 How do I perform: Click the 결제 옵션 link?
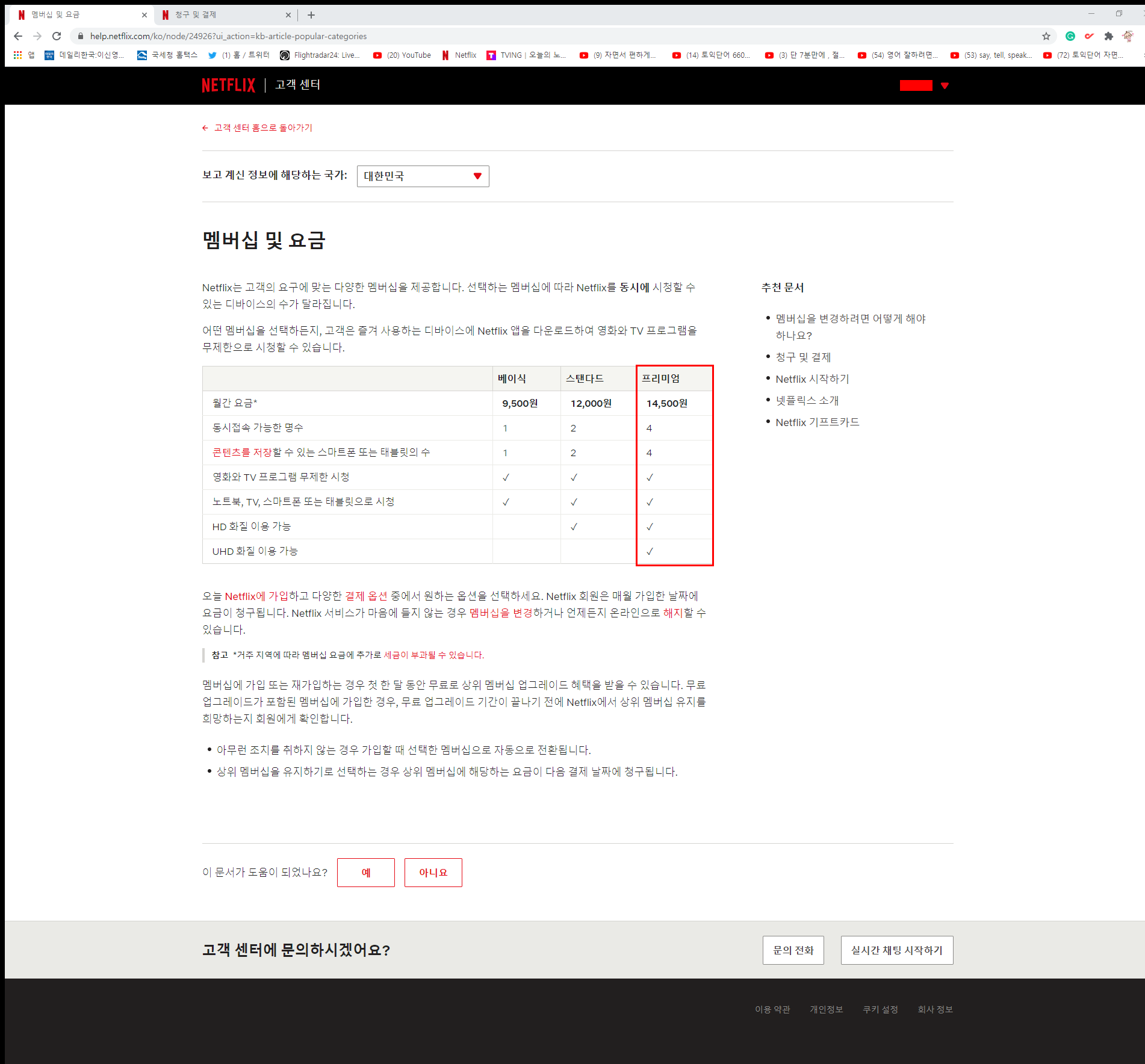[x=366, y=596]
